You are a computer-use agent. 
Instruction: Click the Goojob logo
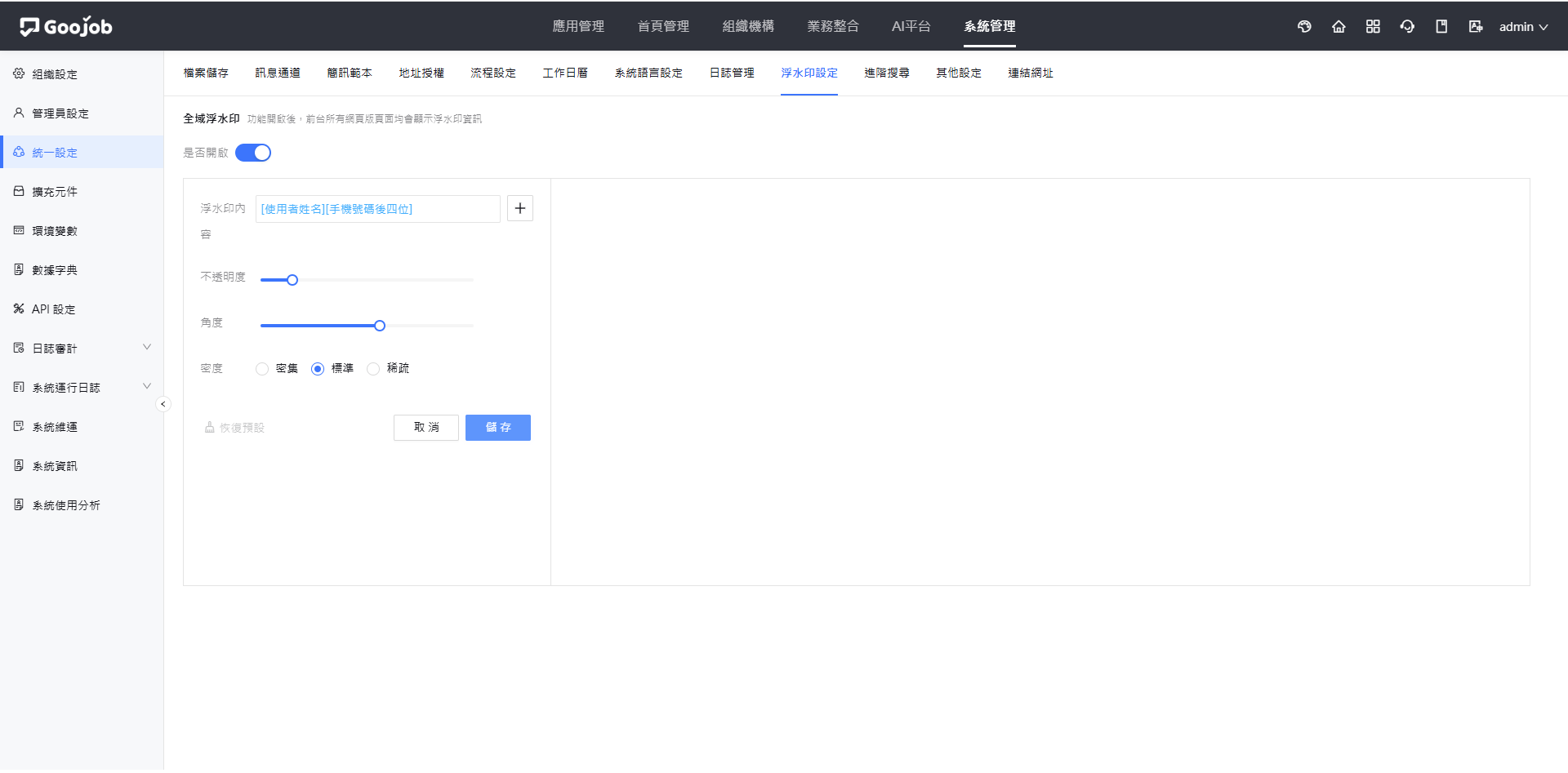[66, 27]
